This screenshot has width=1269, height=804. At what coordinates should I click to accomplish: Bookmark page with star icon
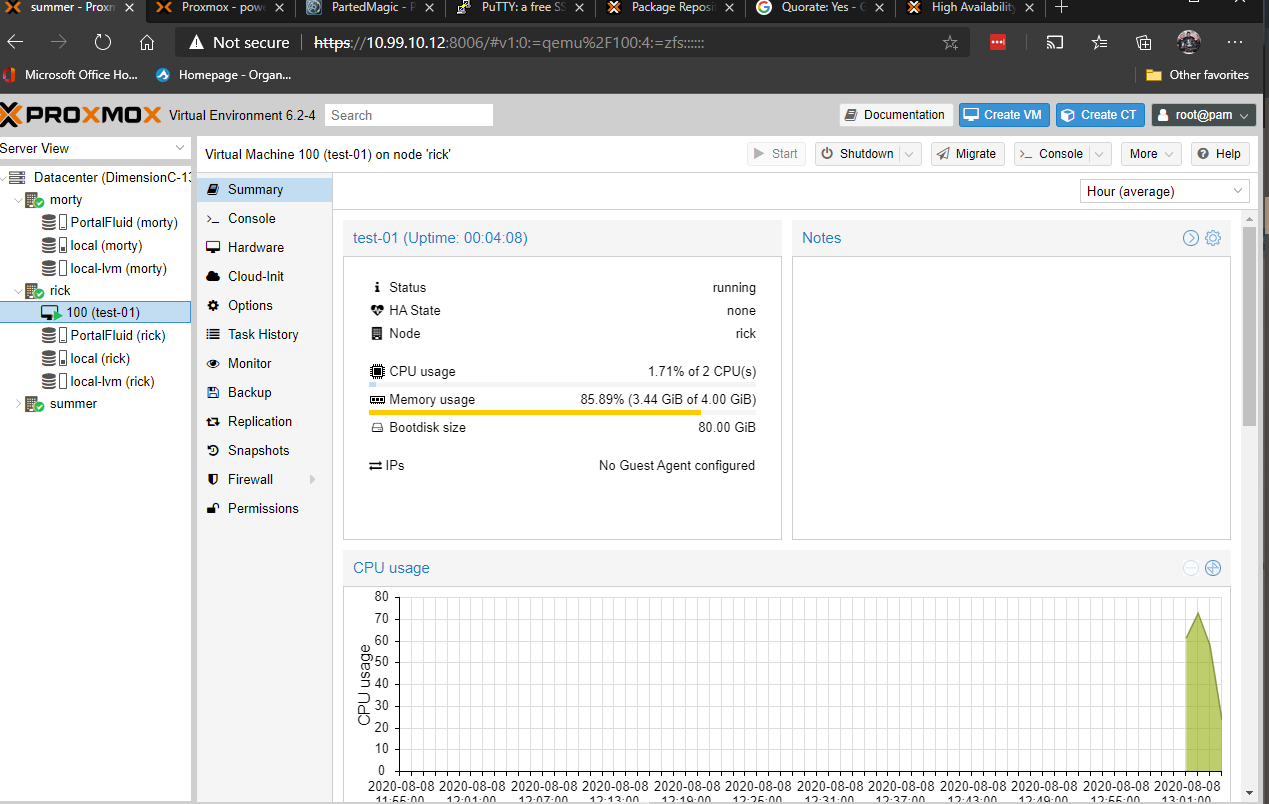coord(950,43)
